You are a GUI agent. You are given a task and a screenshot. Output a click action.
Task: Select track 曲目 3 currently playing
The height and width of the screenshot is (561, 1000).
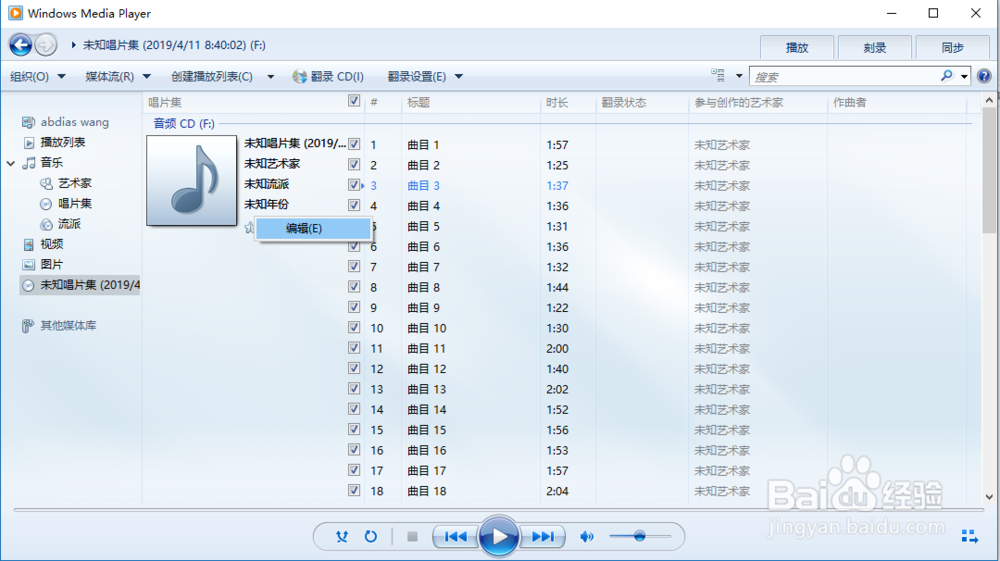click(x=423, y=186)
